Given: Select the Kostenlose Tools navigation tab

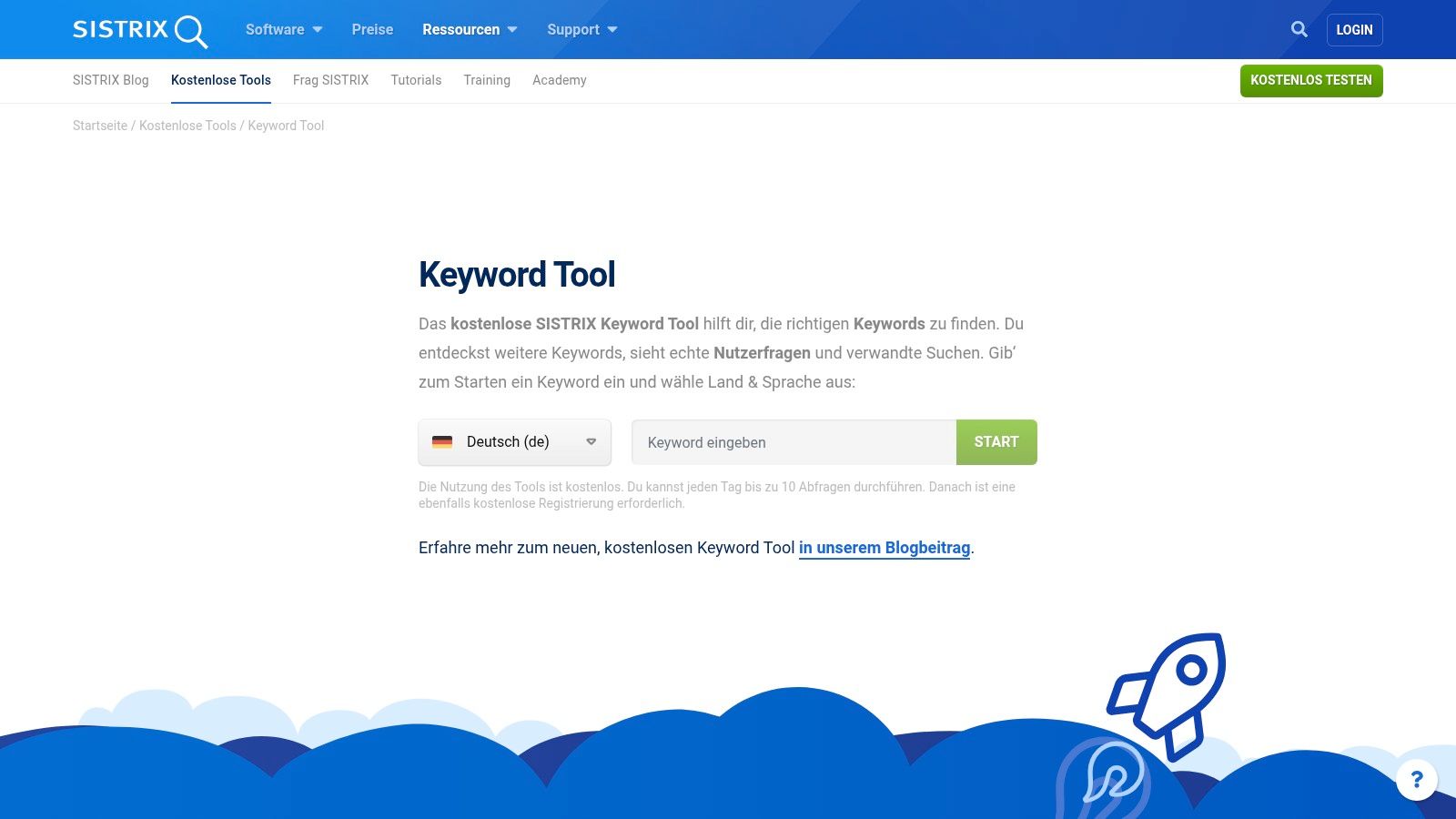Looking at the screenshot, I should [220, 80].
